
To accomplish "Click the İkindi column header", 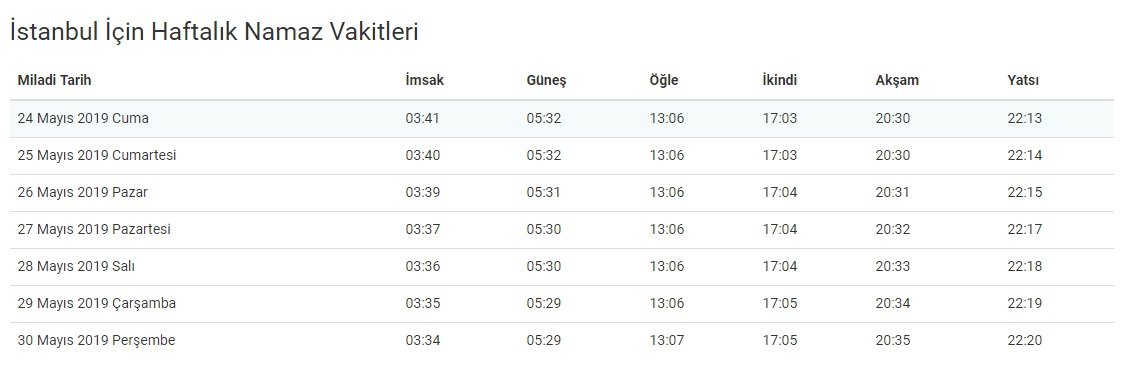I will click(779, 80).
